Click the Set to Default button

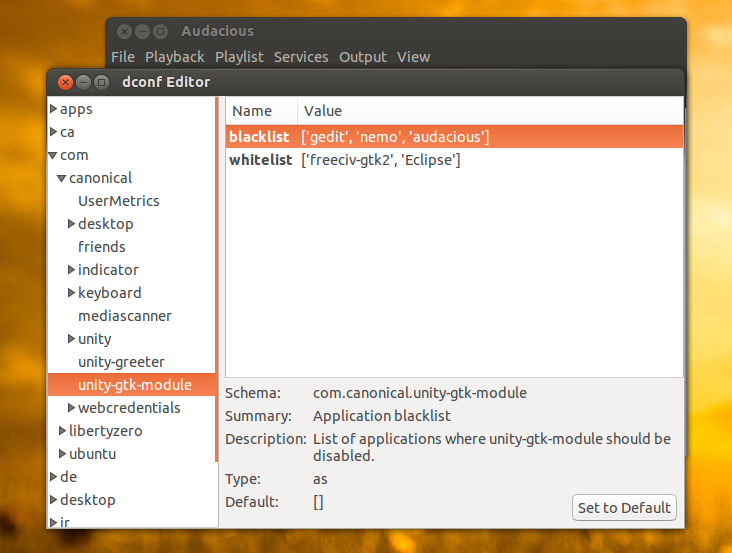(624, 507)
